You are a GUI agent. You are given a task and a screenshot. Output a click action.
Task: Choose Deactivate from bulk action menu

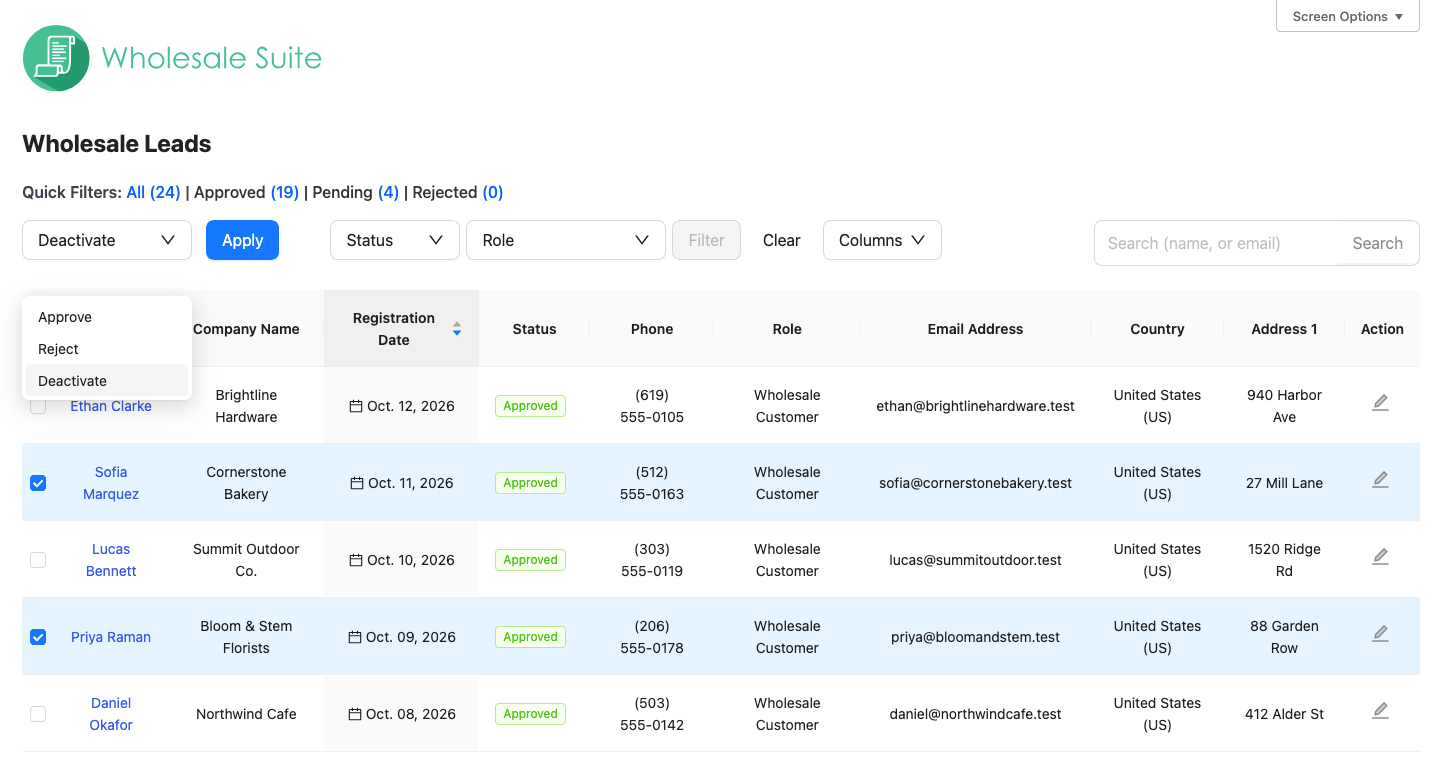[107, 381]
